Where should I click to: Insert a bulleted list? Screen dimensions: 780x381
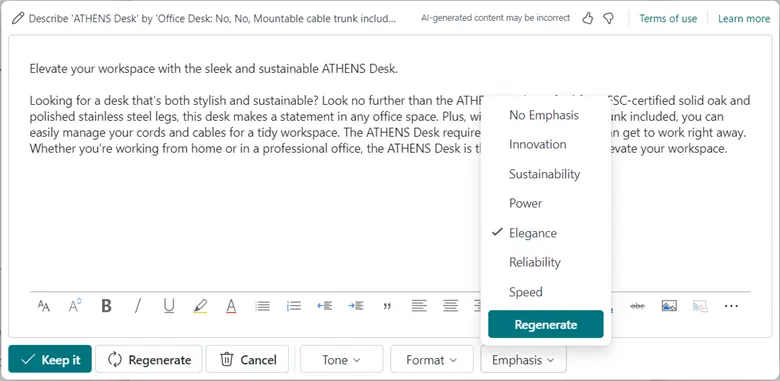click(x=262, y=306)
